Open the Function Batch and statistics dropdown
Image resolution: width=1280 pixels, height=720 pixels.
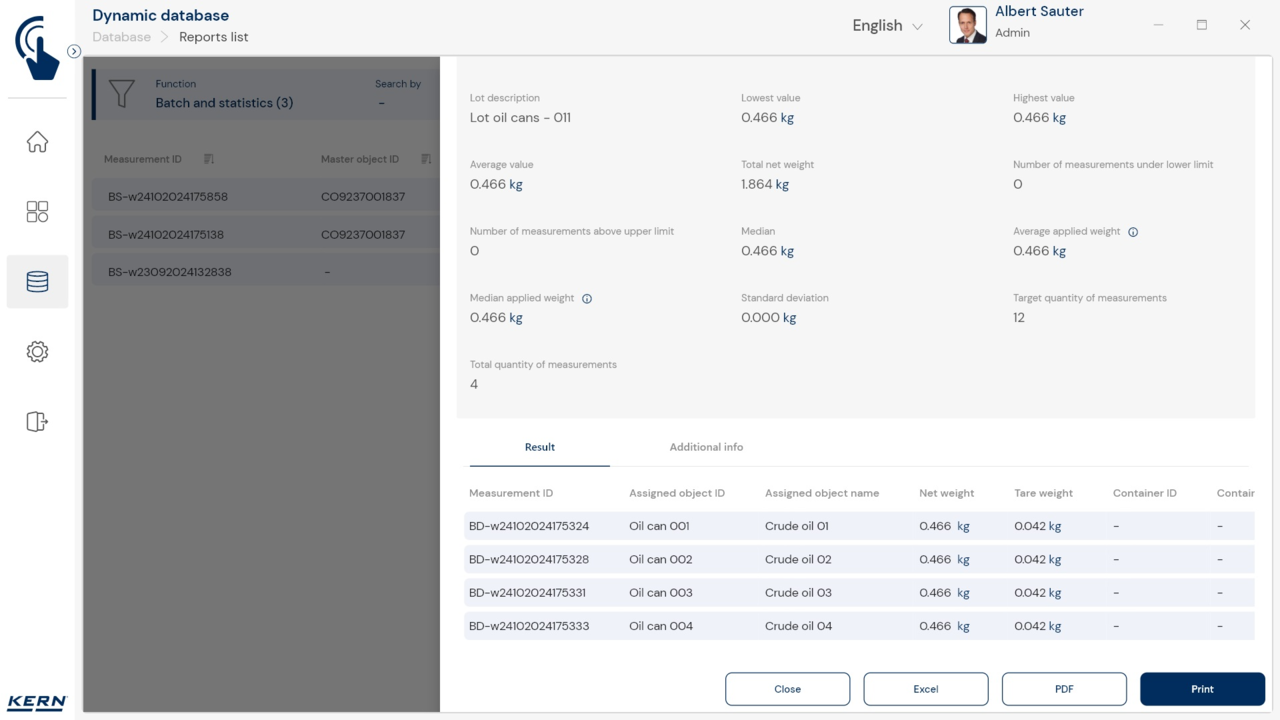[224, 103]
